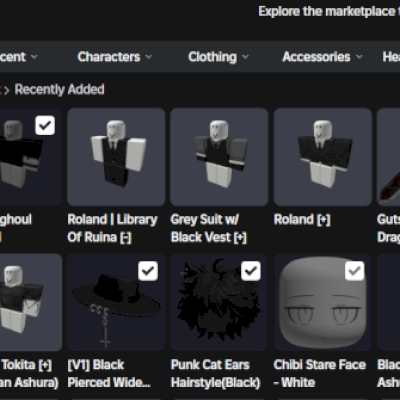Open the Chibi Stare Face thumbnail
Screen dimensions: 400x400
click(x=323, y=302)
